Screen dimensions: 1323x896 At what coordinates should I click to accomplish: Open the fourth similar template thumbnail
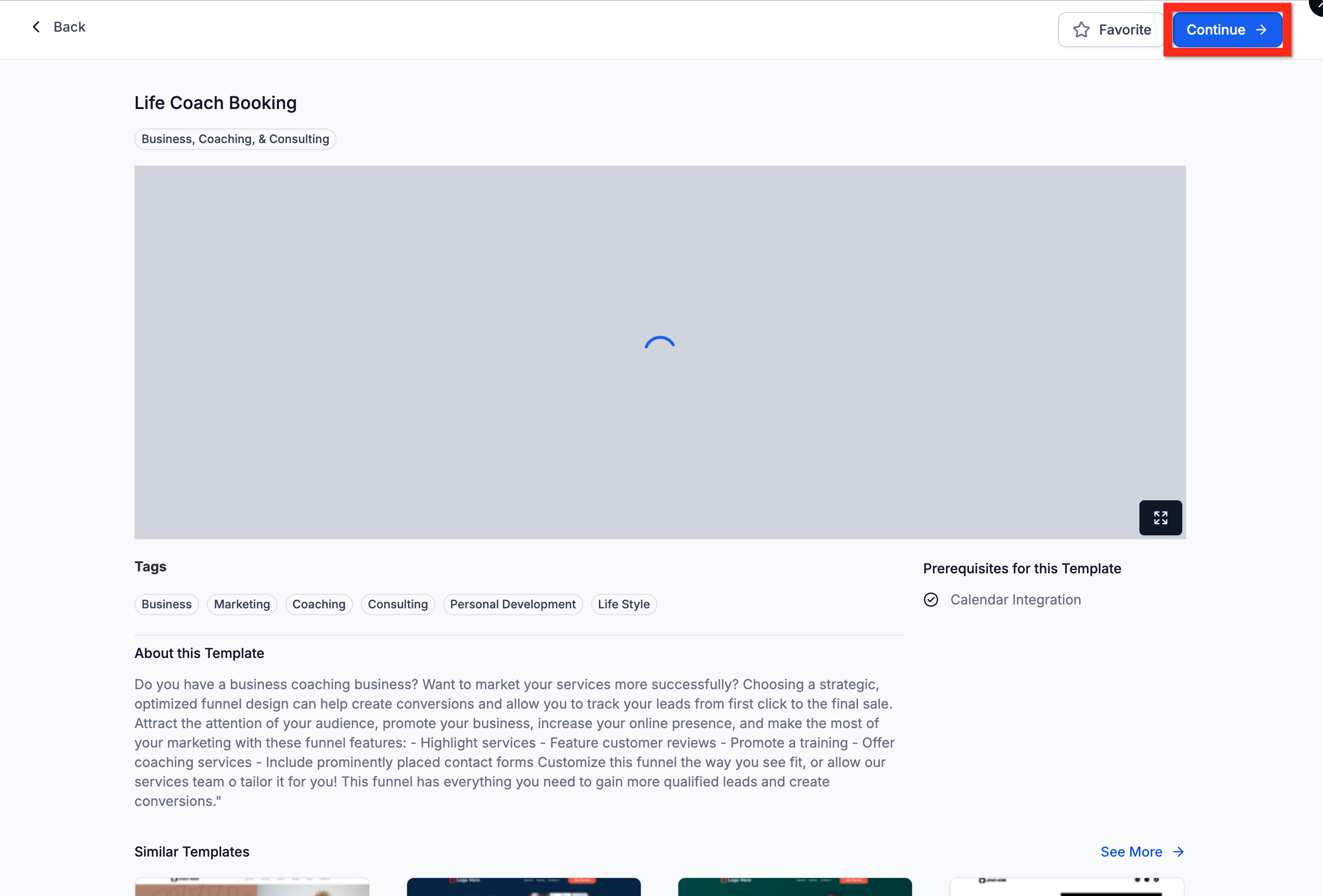tap(1066, 887)
